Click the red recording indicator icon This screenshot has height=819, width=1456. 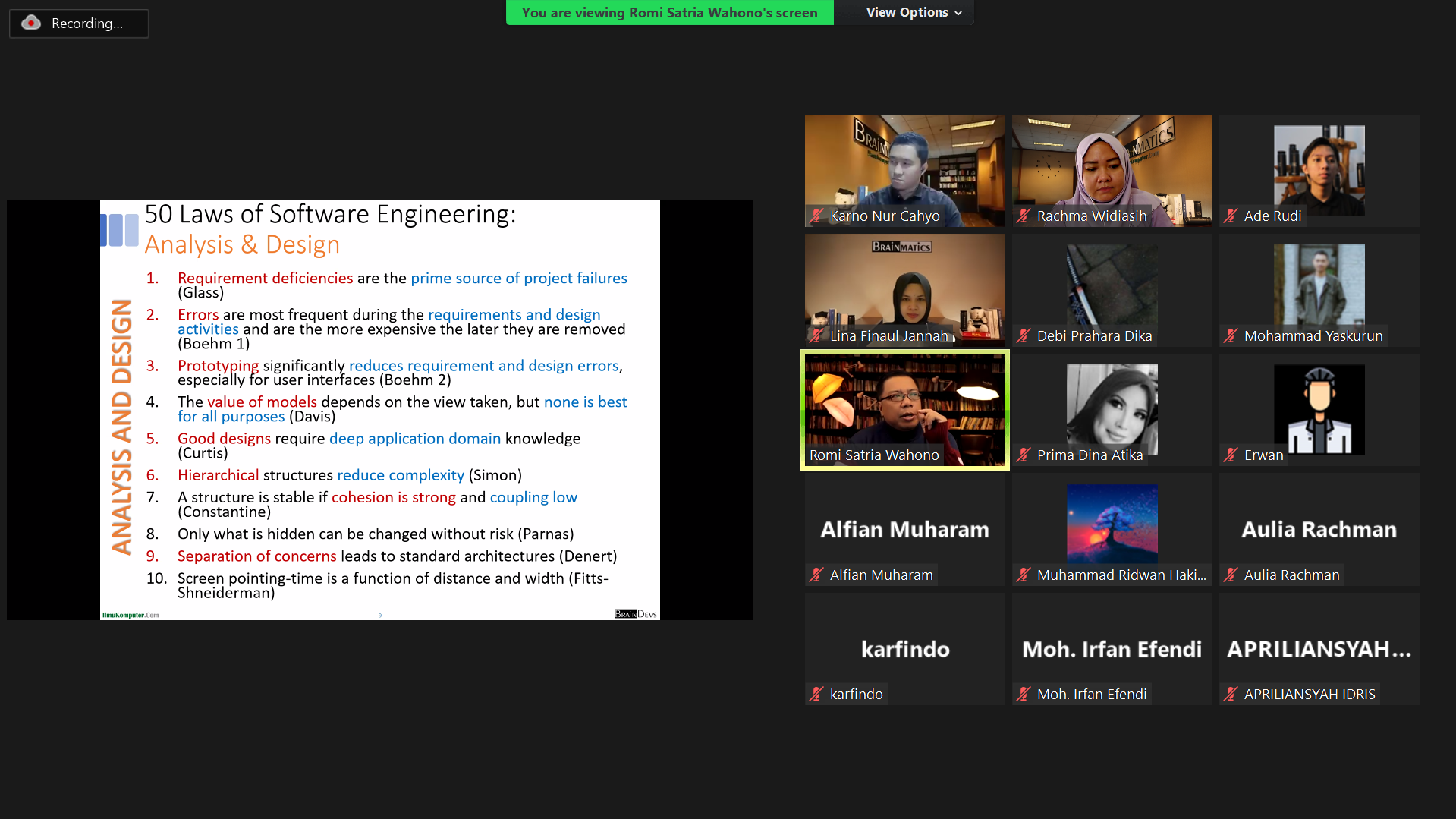[x=31, y=23]
